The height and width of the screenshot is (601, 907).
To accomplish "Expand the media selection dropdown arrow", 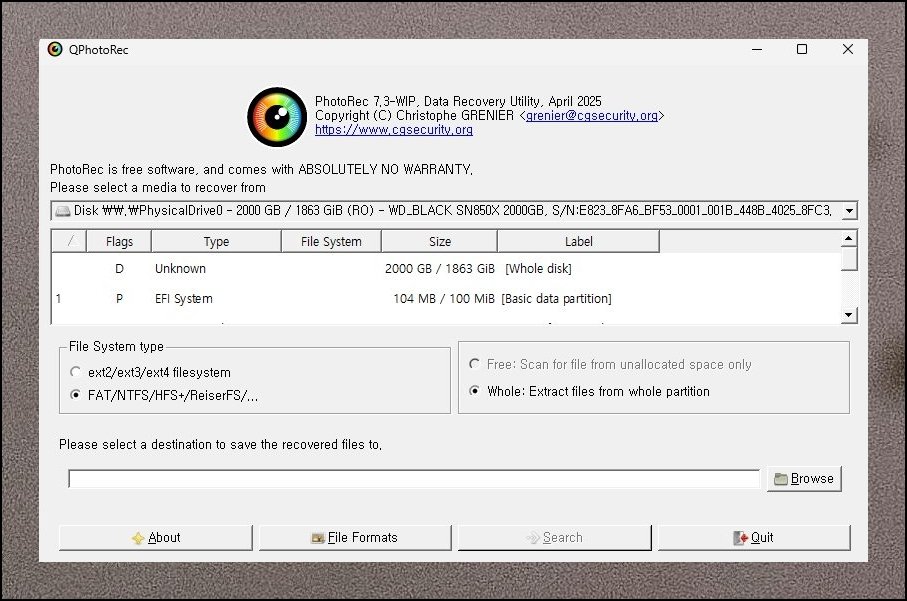I will [x=849, y=211].
